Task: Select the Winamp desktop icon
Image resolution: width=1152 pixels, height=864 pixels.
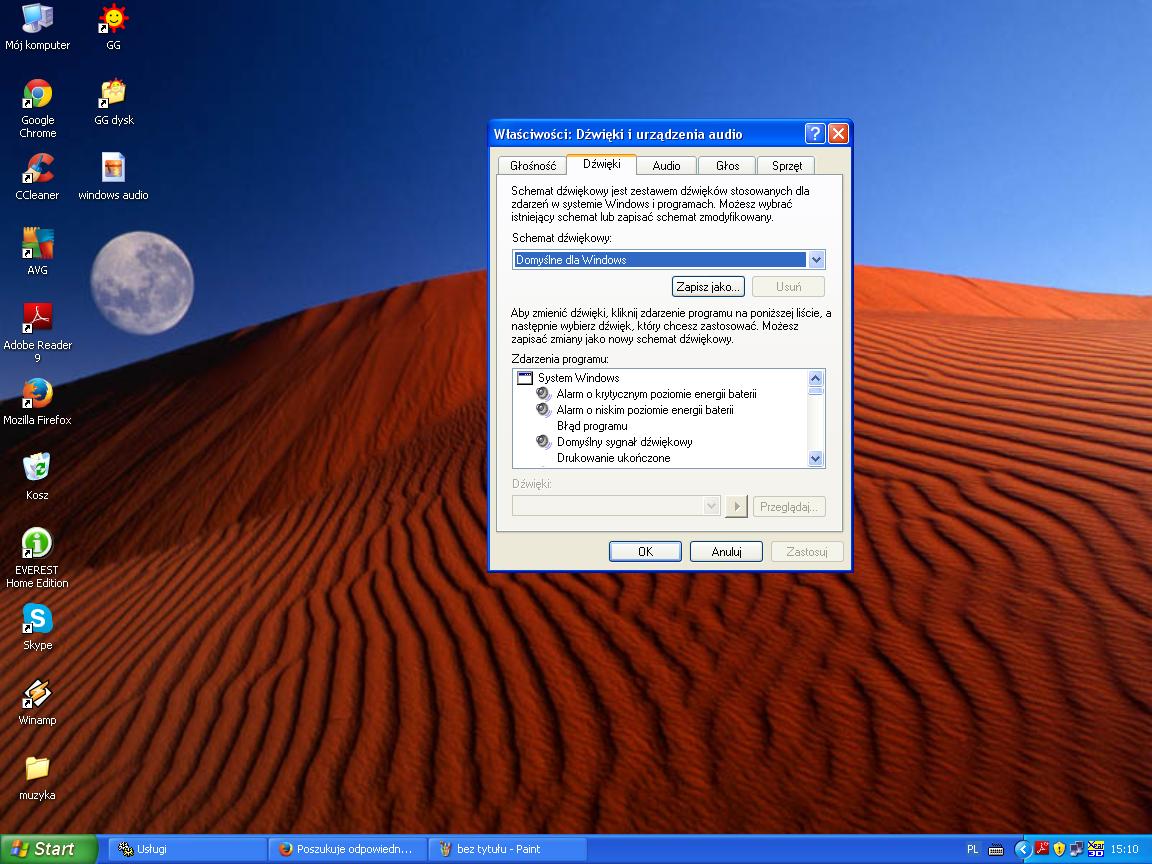Action: pos(37,702)
